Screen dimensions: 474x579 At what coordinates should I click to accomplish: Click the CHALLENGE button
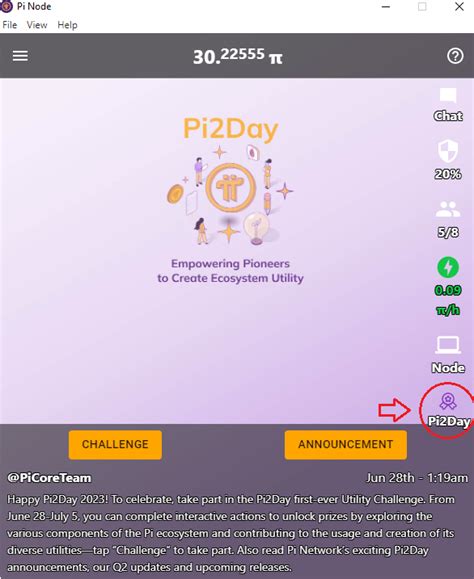pyautogui.click(x=115, y=445)
